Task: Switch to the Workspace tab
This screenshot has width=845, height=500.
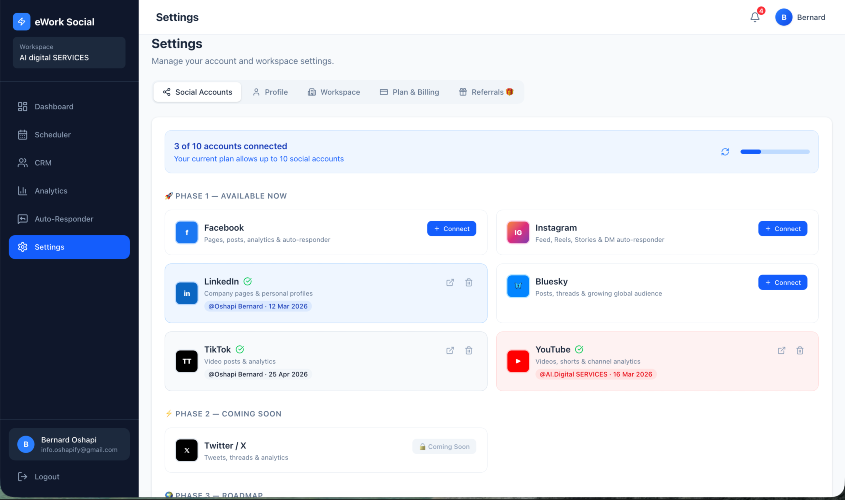Action: 334,92
